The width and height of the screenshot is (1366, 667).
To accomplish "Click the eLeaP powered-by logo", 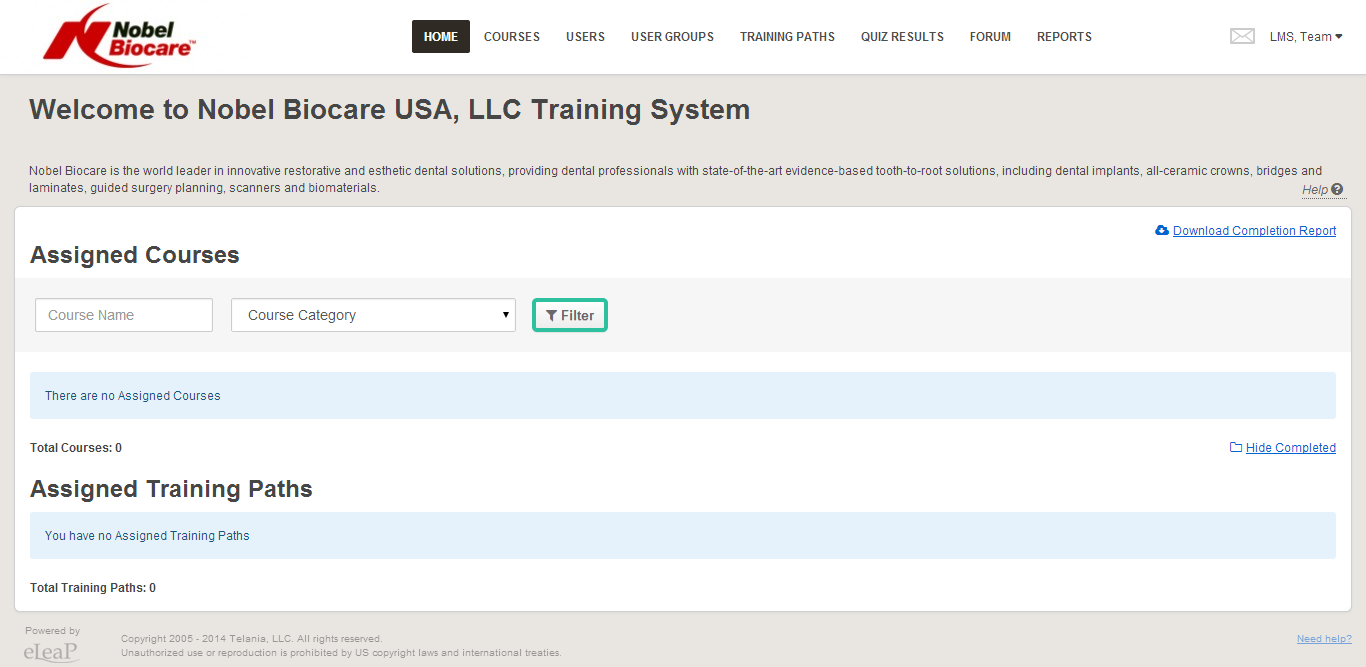I will [x=52, y=650].
